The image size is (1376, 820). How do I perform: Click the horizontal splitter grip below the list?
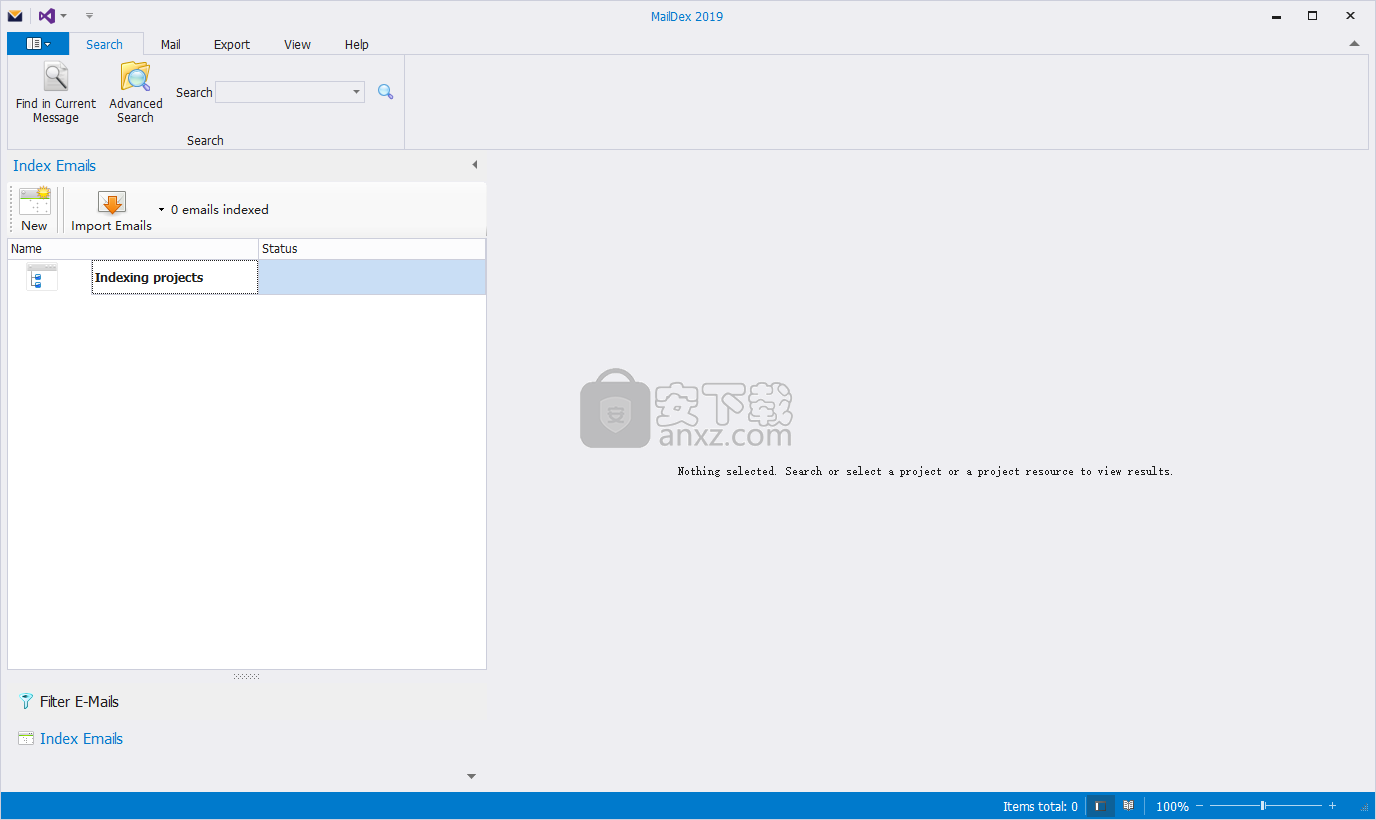pos(246,676)
